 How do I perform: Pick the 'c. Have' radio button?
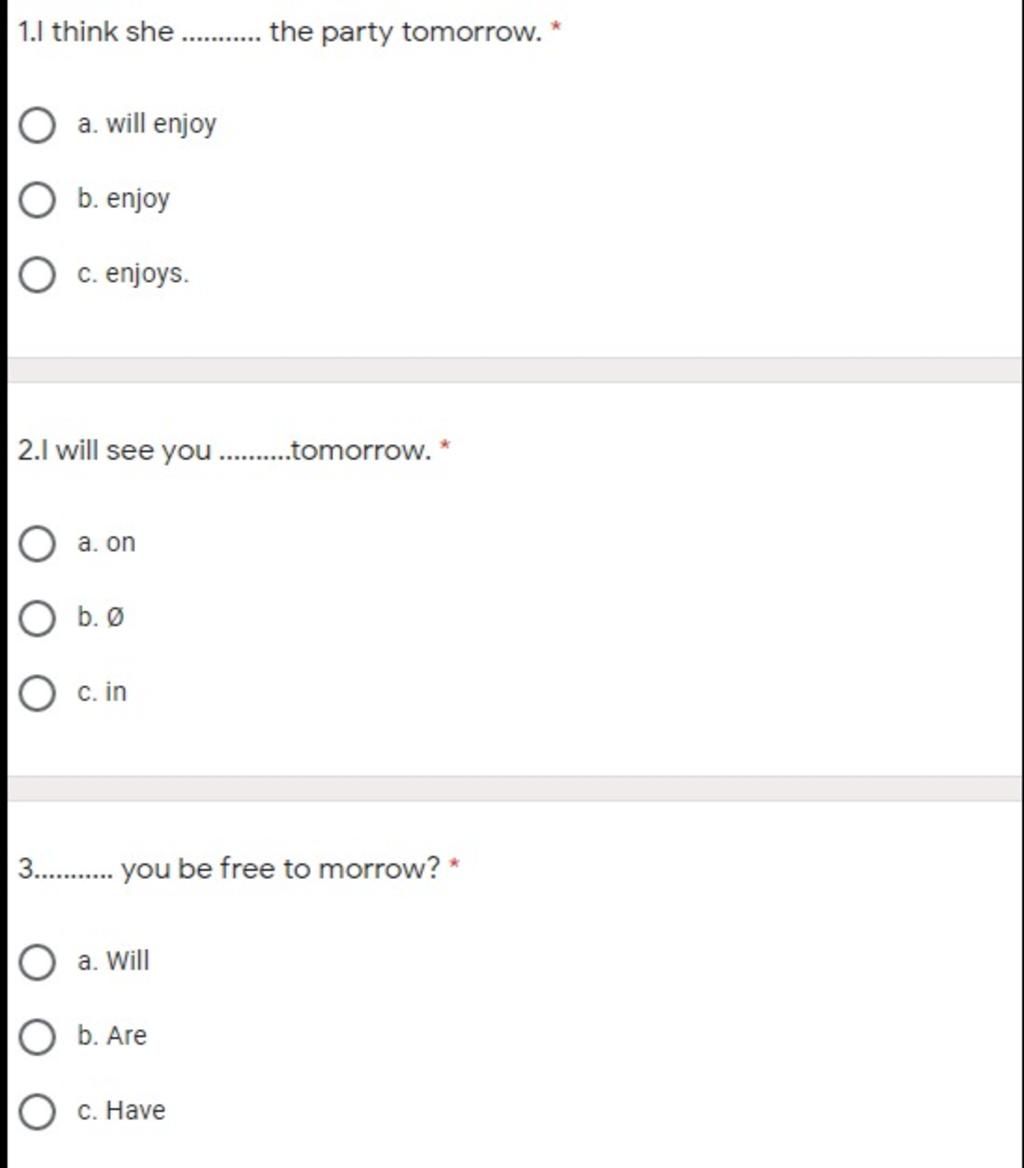tap(37, 1112)
